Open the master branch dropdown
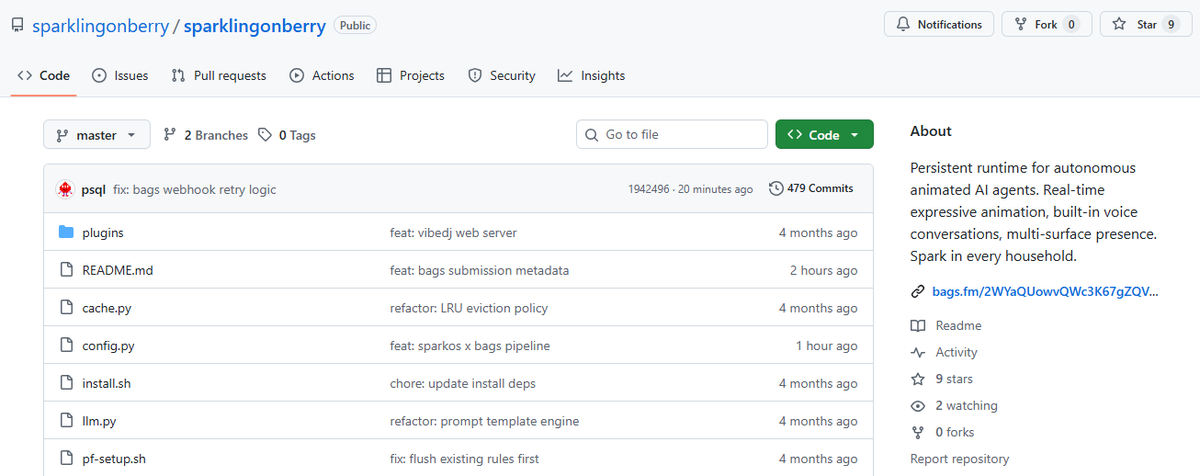Viewport: 1200px width, 476px height. 97,135
